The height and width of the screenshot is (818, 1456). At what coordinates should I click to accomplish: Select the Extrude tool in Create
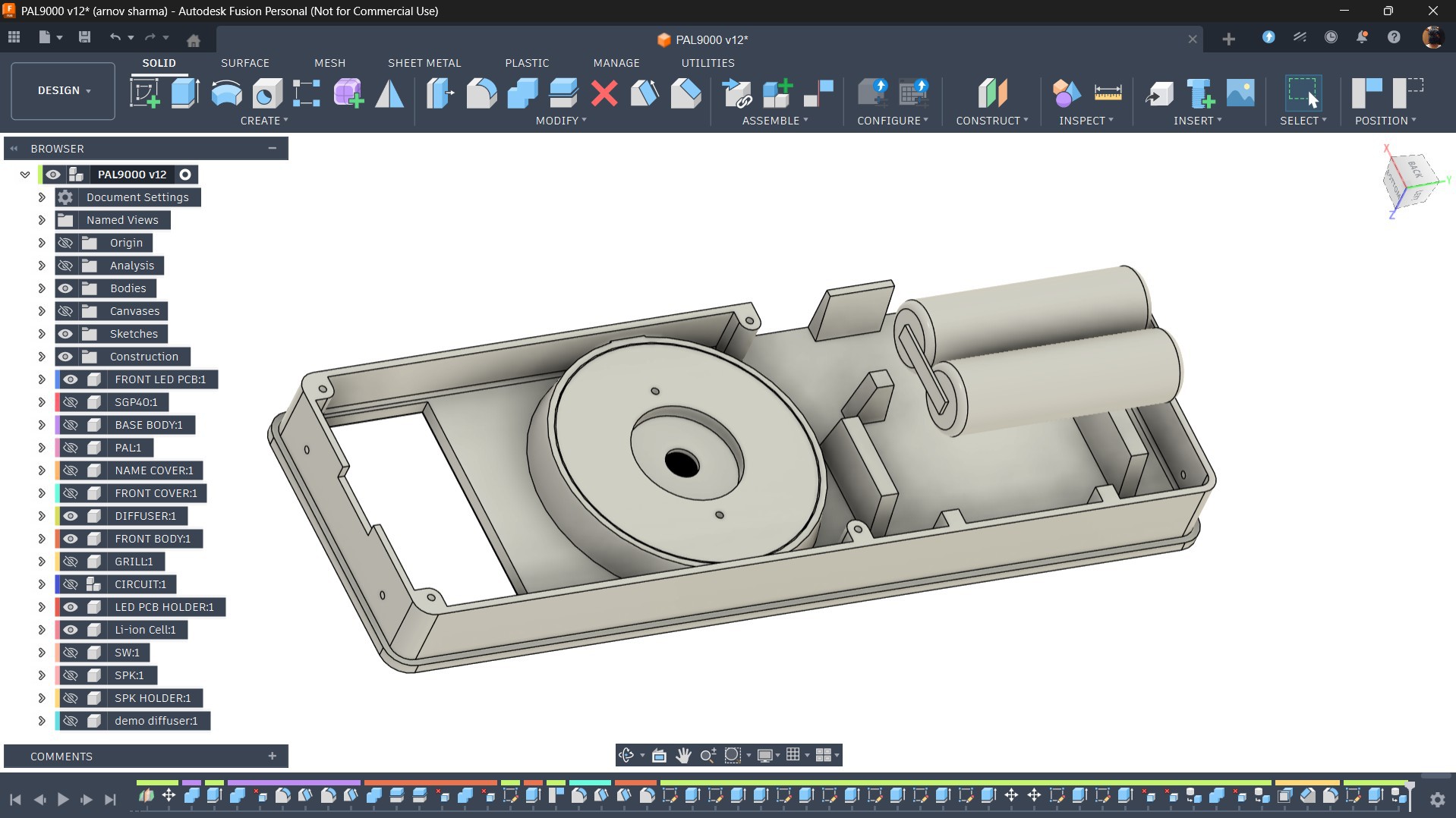coord(184,93)
